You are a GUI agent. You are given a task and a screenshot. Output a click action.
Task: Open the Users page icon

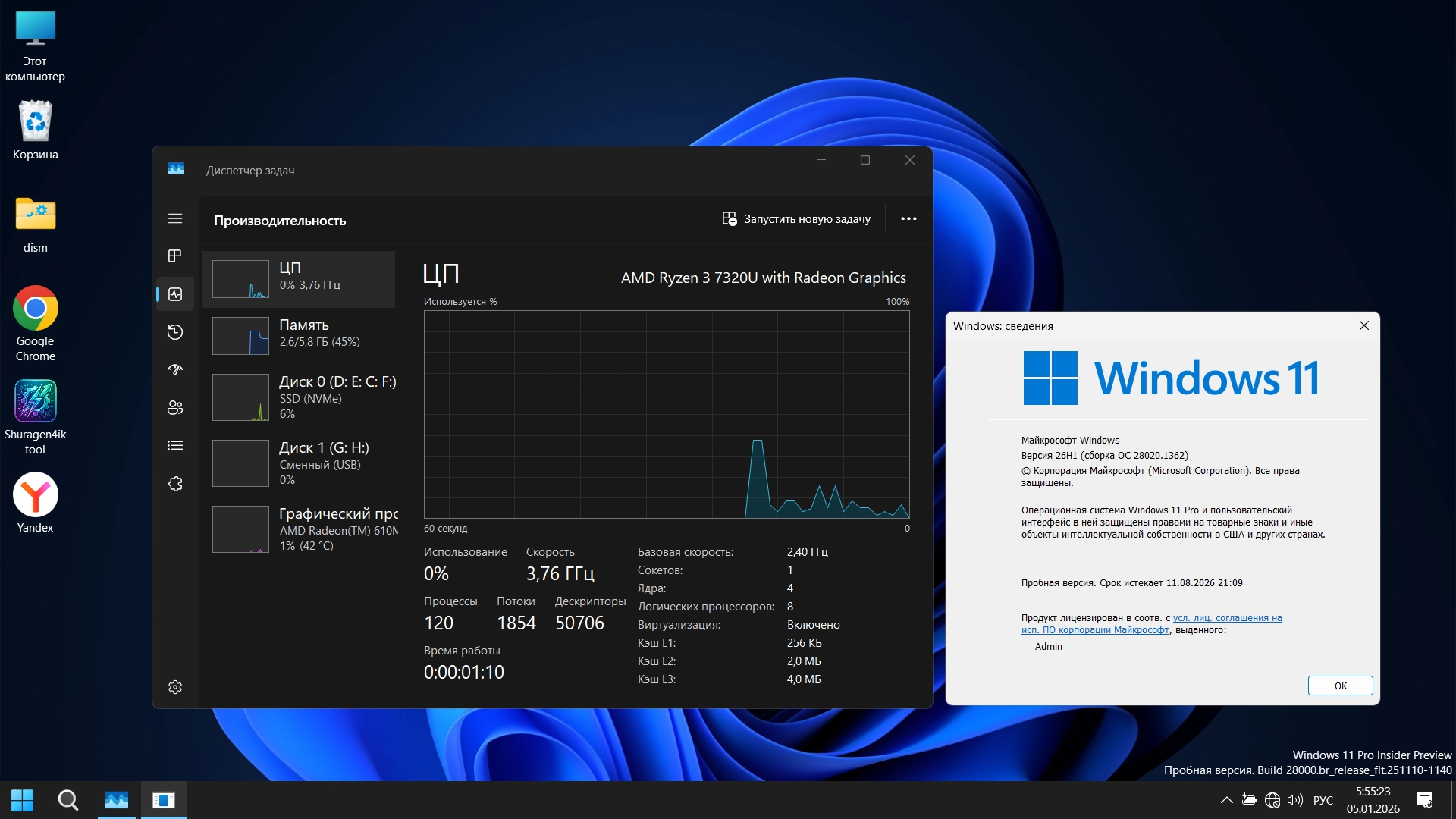(175, 408)
